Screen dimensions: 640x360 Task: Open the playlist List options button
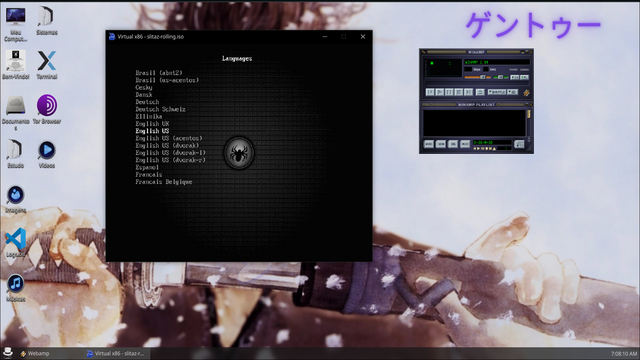(519, 144)
